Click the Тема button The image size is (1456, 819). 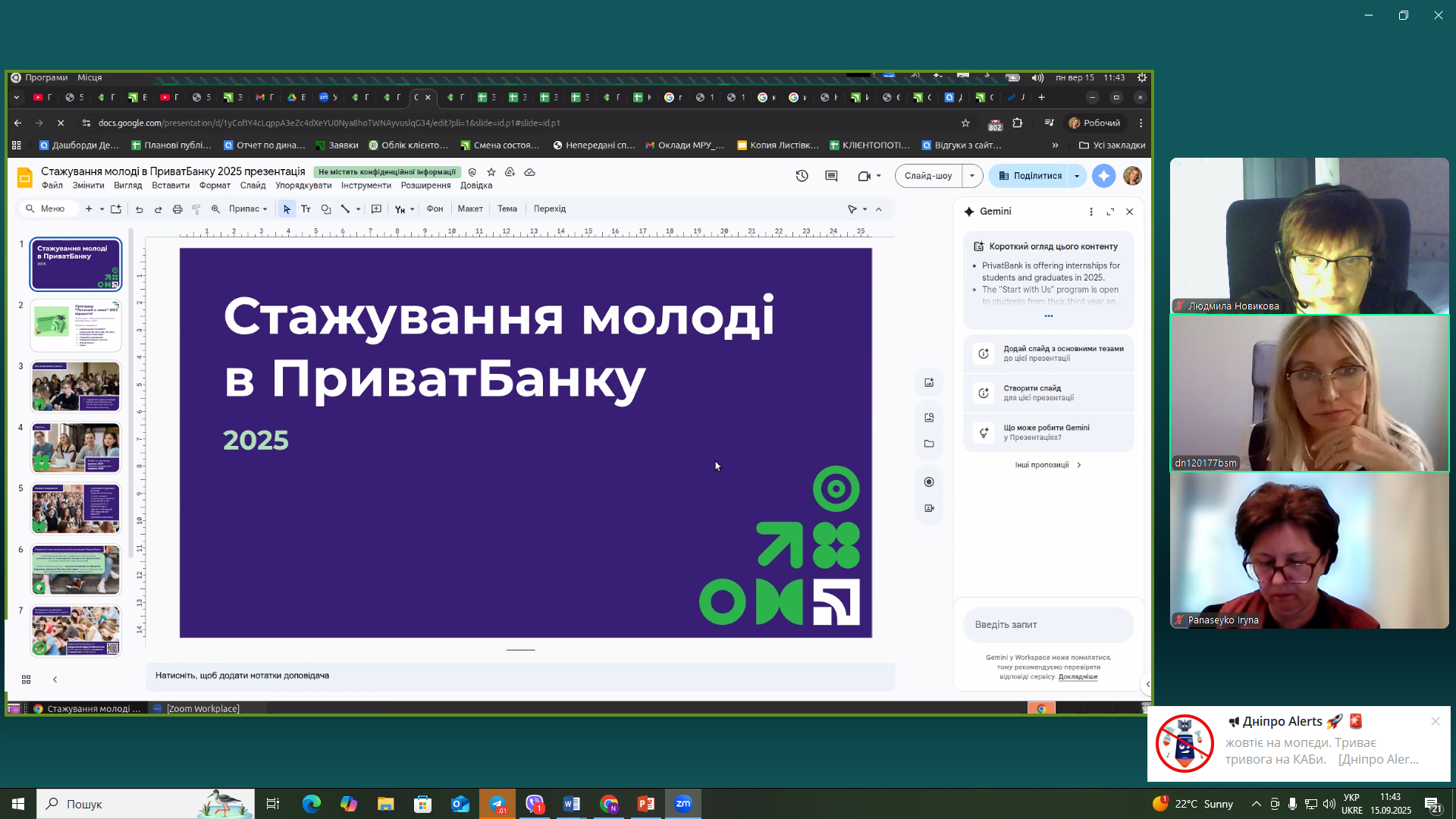pyautogui.click(x=507, y=209)
